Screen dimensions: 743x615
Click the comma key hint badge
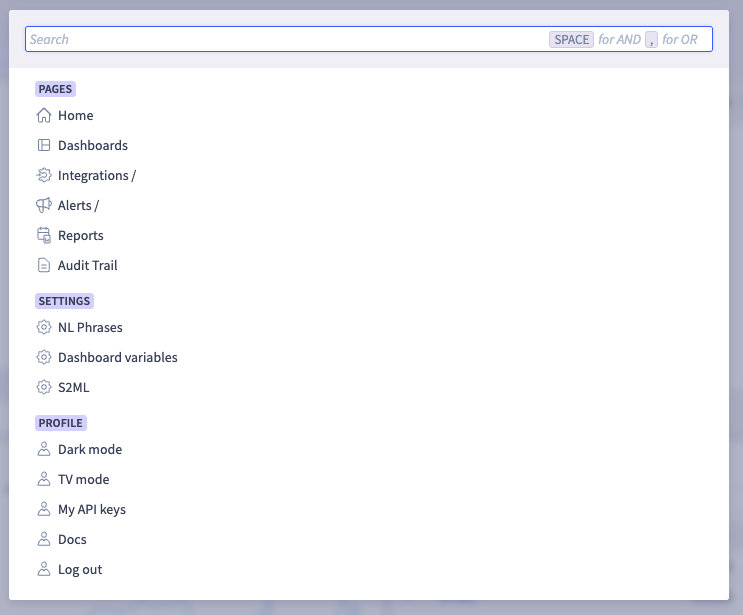point(652,39)
